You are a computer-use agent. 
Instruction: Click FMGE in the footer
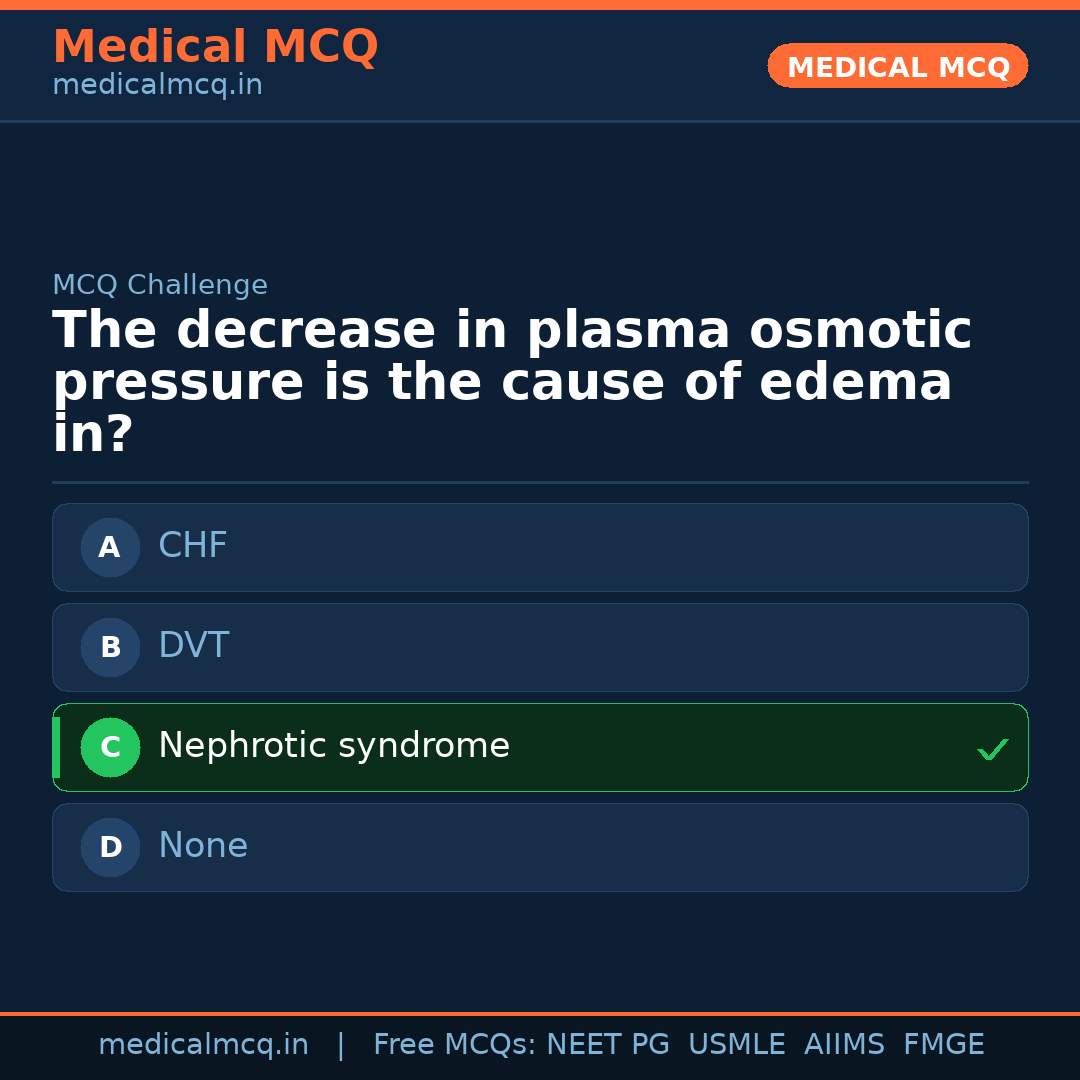[x=943, y=1045]
